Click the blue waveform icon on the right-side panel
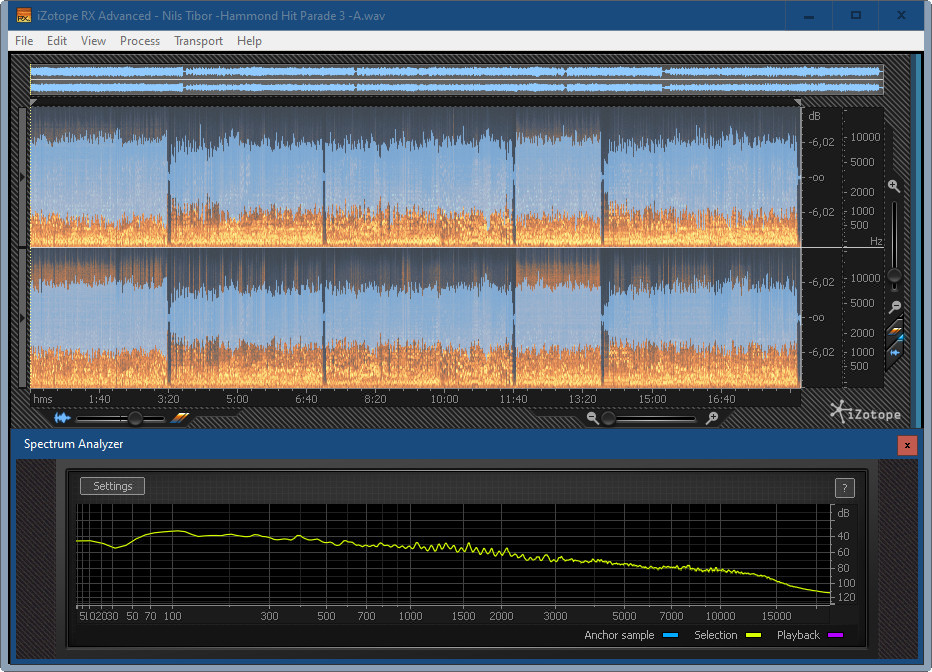 (x=896, y=352)
